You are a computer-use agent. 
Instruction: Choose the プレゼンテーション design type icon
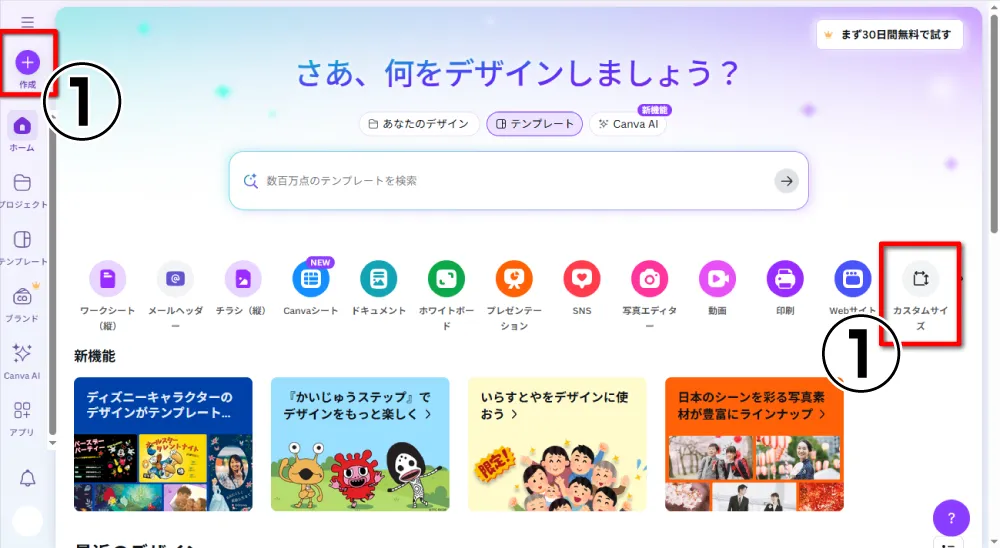tap(514, 279)
